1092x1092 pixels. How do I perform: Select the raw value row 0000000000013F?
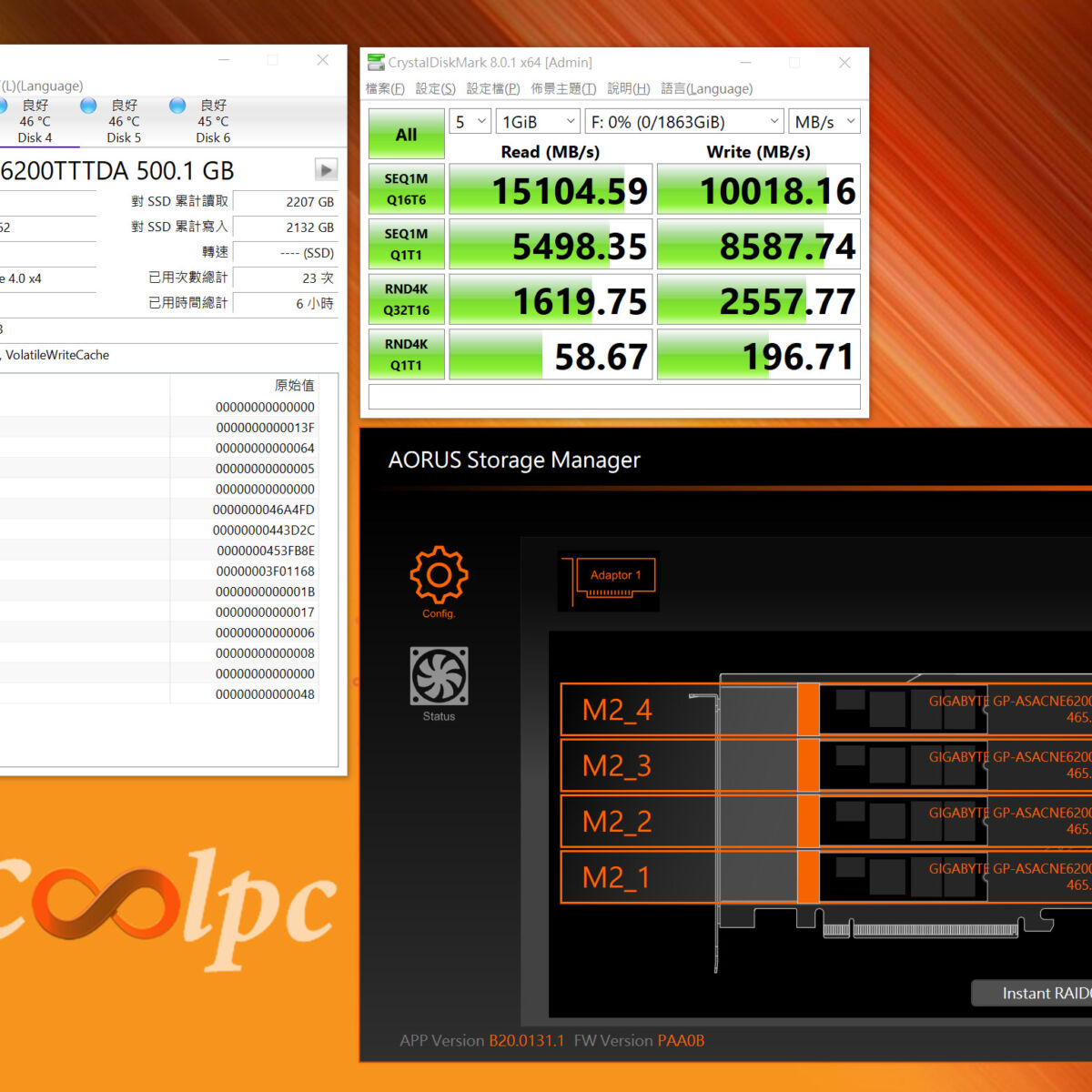265,428
